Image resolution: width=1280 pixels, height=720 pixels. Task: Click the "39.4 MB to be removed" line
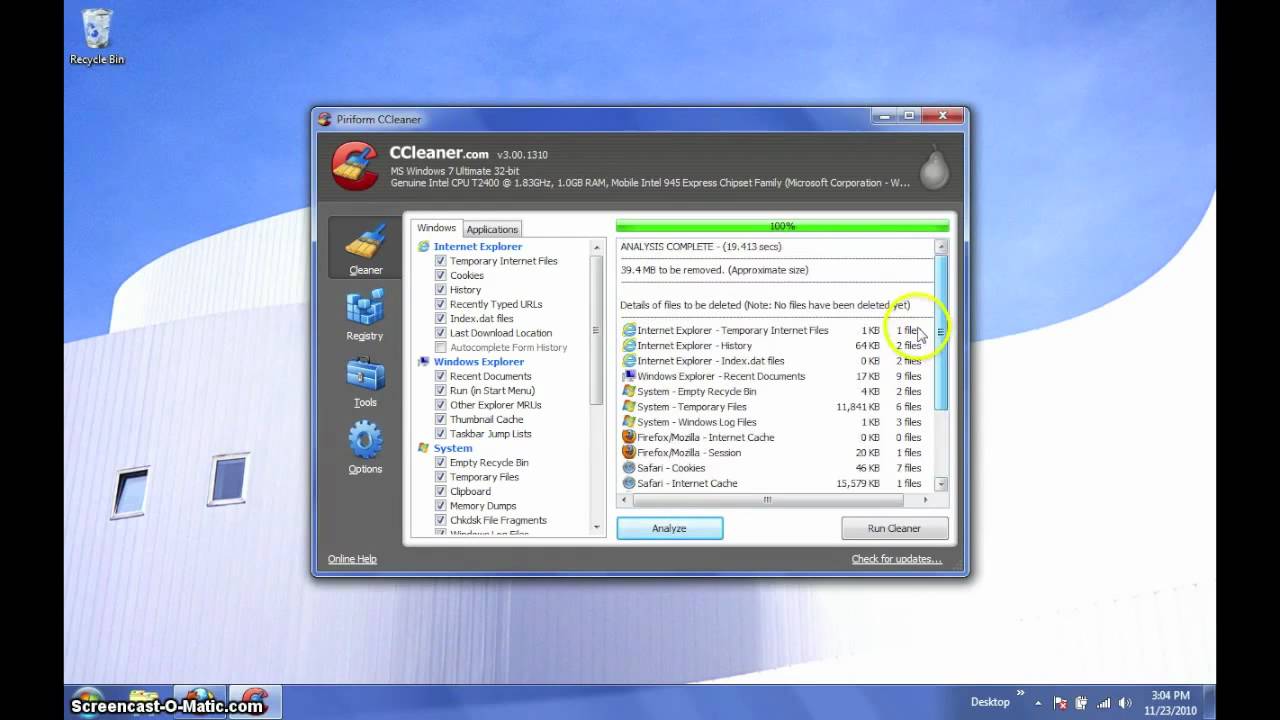coord(714,270)
